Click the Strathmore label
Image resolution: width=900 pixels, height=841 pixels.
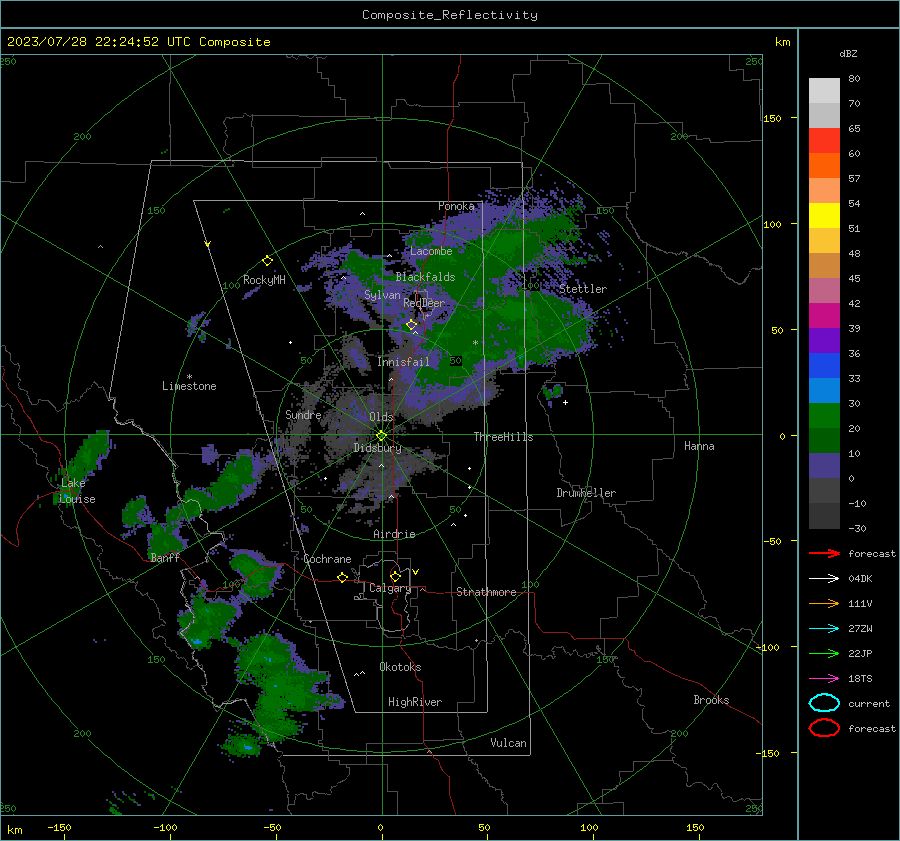[x=486, y=592]
